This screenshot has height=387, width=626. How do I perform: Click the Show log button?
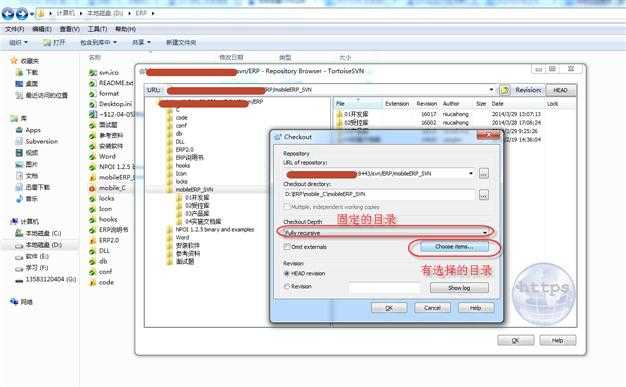click(x=459, y=288)
